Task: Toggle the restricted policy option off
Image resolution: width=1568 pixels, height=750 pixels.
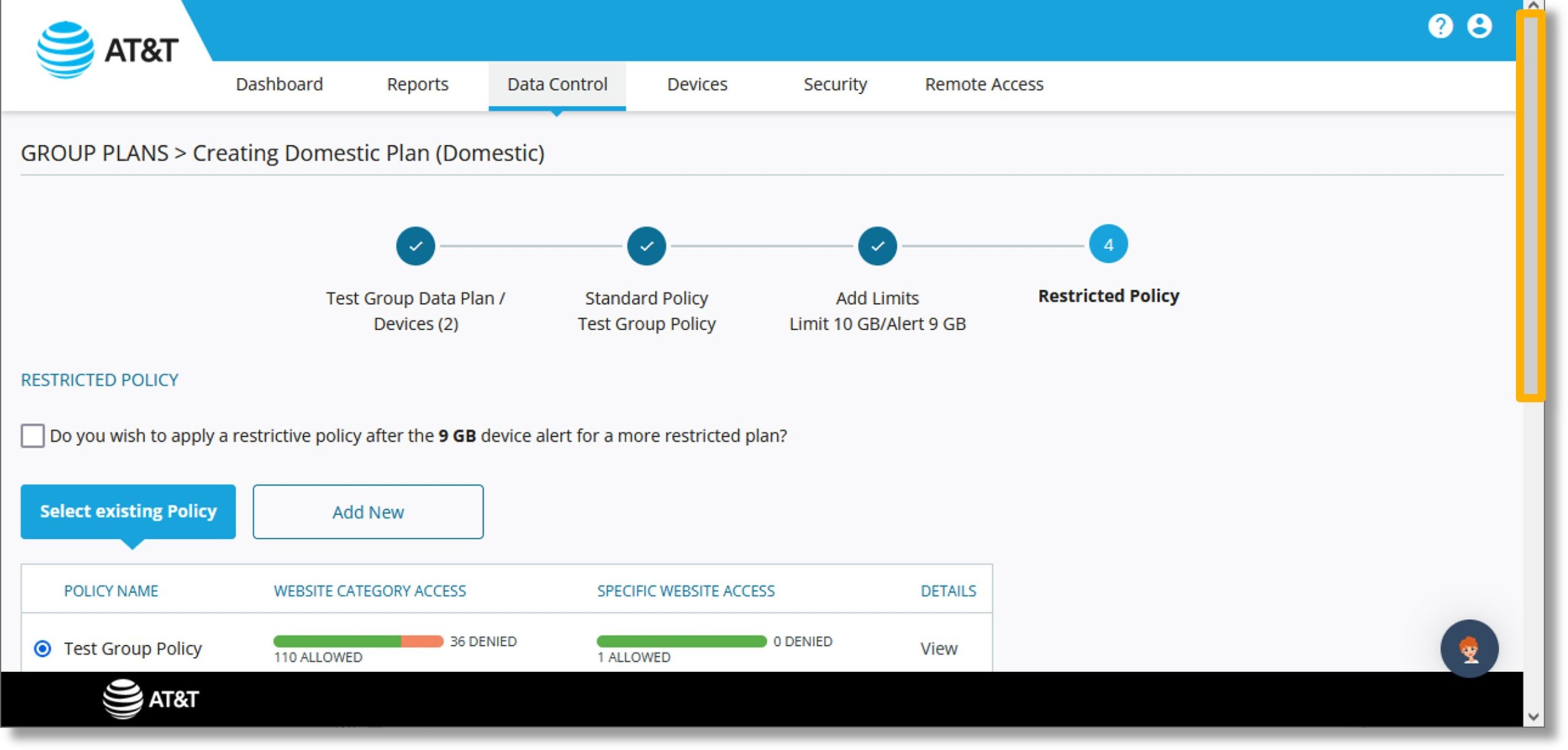Action: tap(34, 435)
